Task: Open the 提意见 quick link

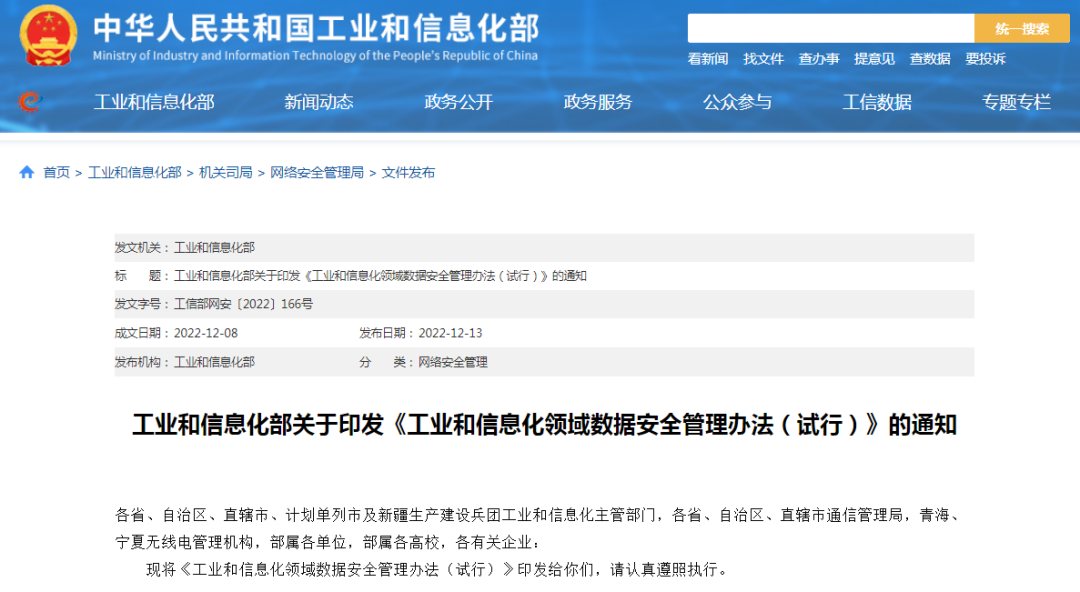Action: (874, 59)
